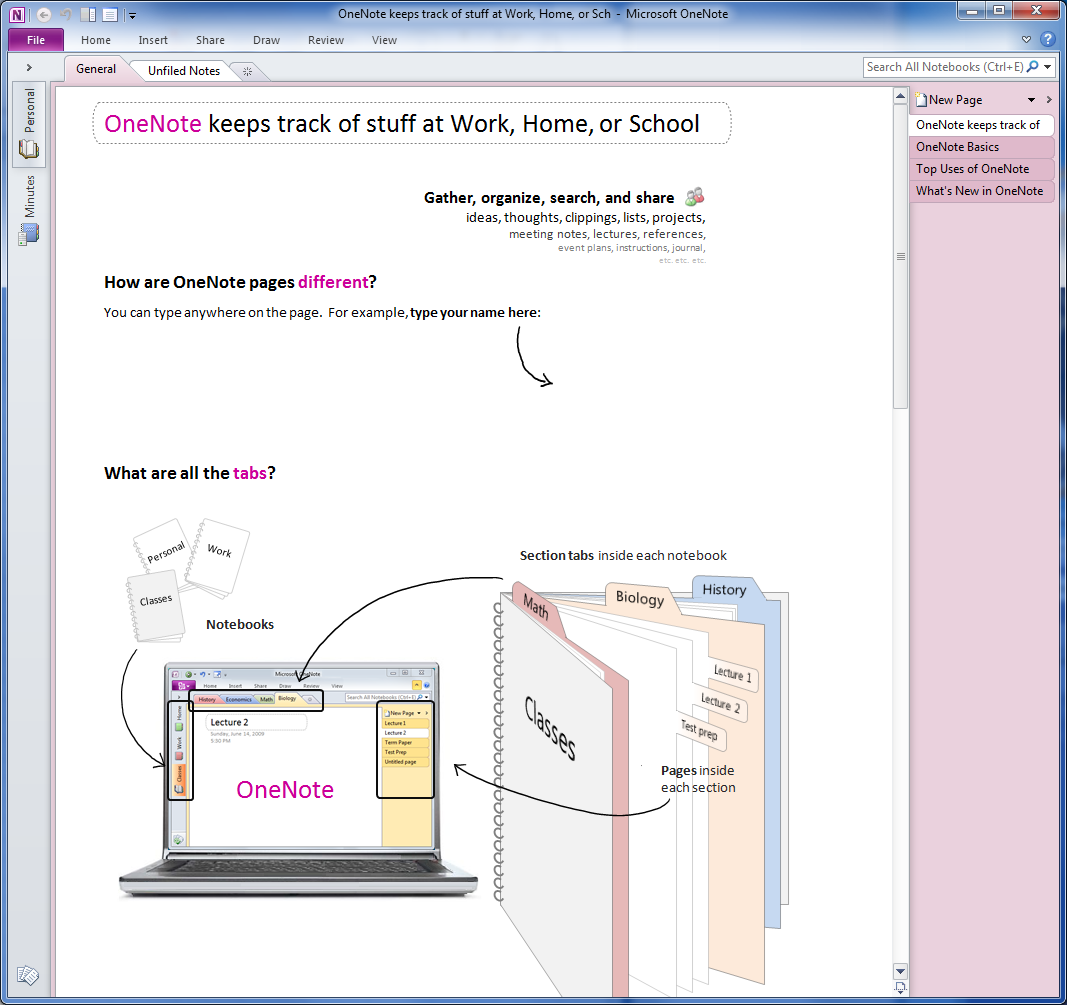Open the File tab
1067x1005 pixels.
[36, 40]
